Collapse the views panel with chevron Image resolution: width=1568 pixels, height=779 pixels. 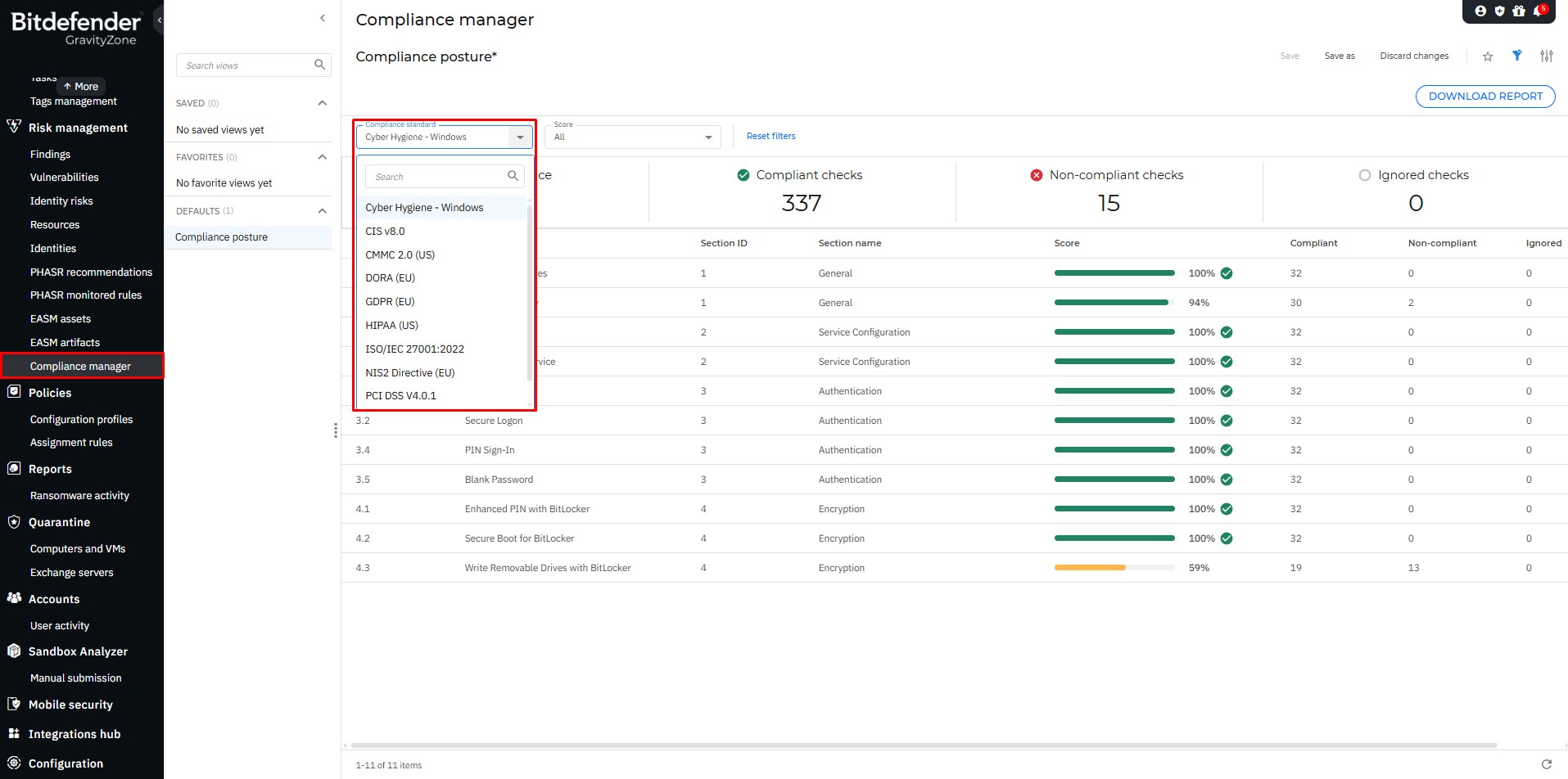[x=323, y=18]
